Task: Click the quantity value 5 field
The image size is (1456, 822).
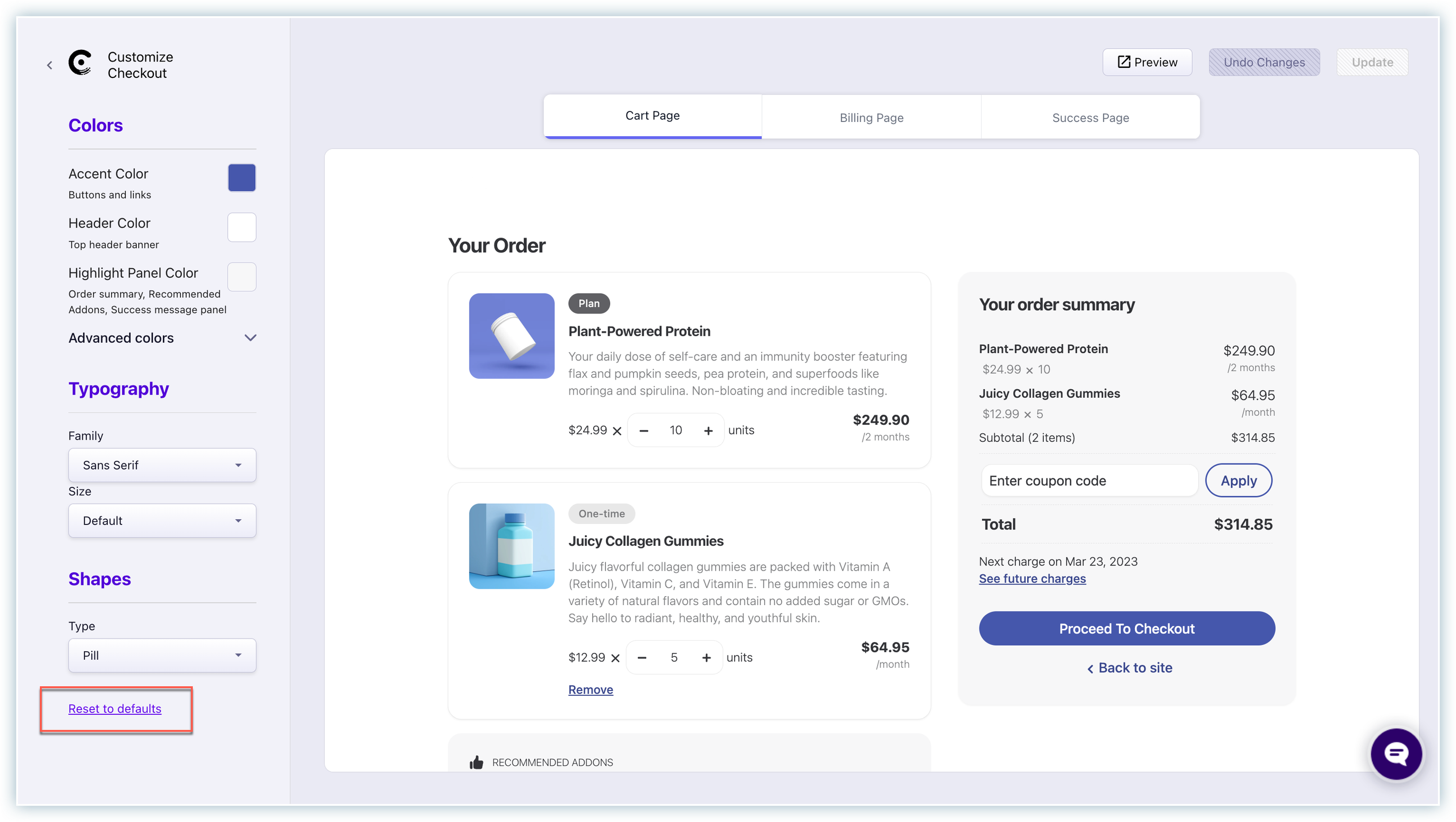Action: pos(674,658)
